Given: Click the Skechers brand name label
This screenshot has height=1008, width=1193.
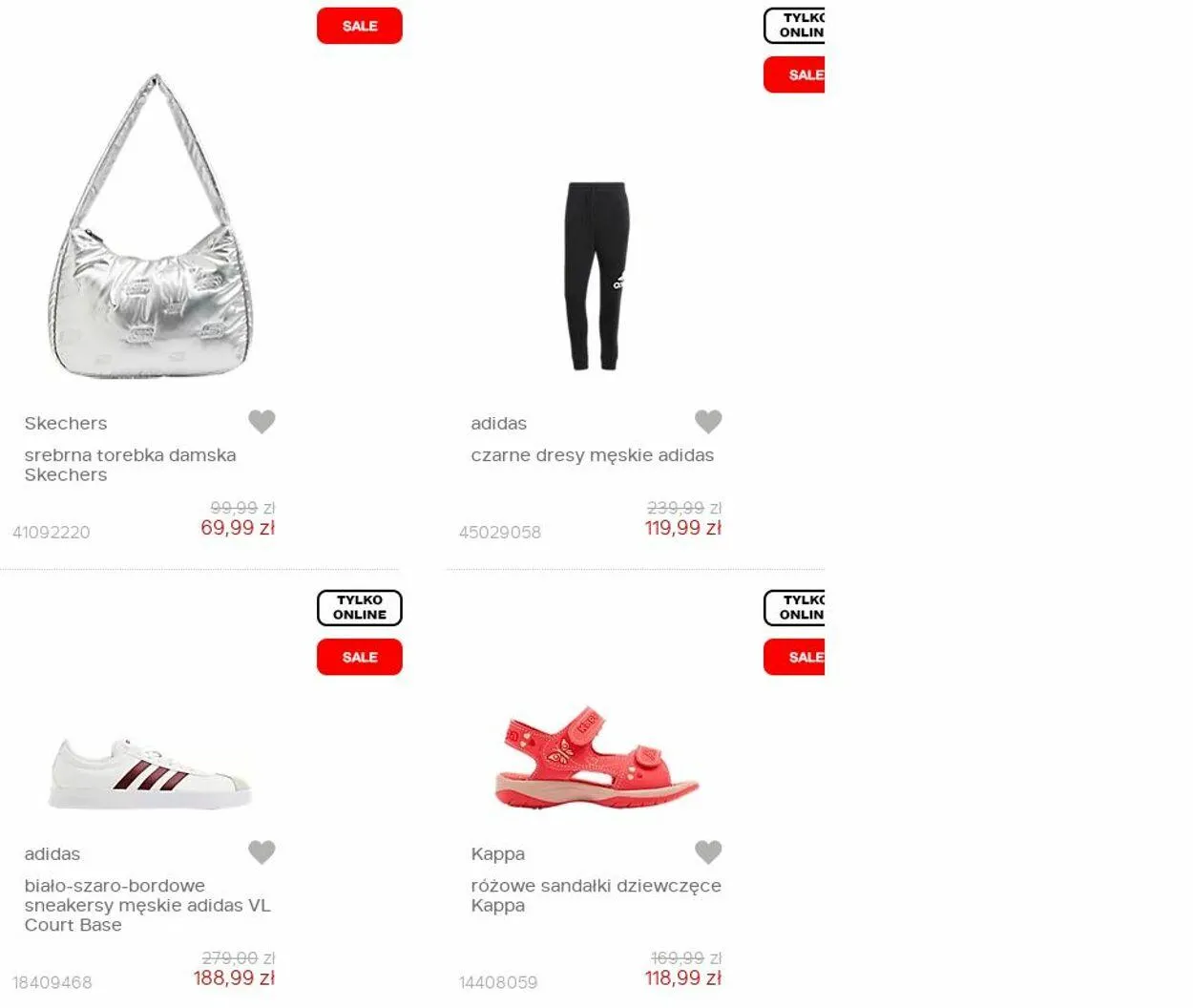Looking at the screenshot, I should [x=66, y=423].
